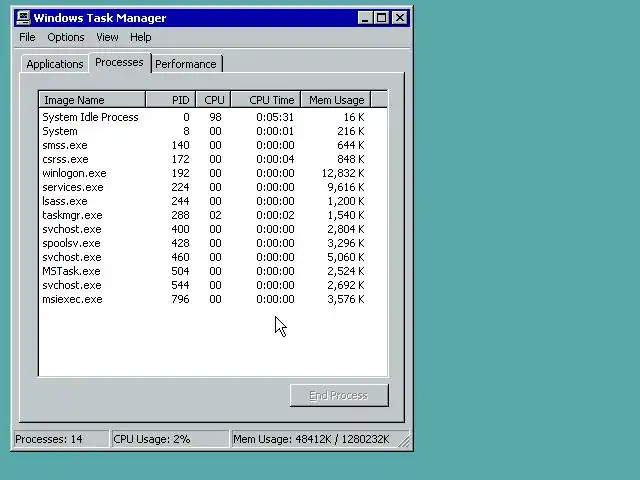Viewport: 640px width, 480px height.
Task: Sort by Mem Usage column header
Action: [336, 100]
